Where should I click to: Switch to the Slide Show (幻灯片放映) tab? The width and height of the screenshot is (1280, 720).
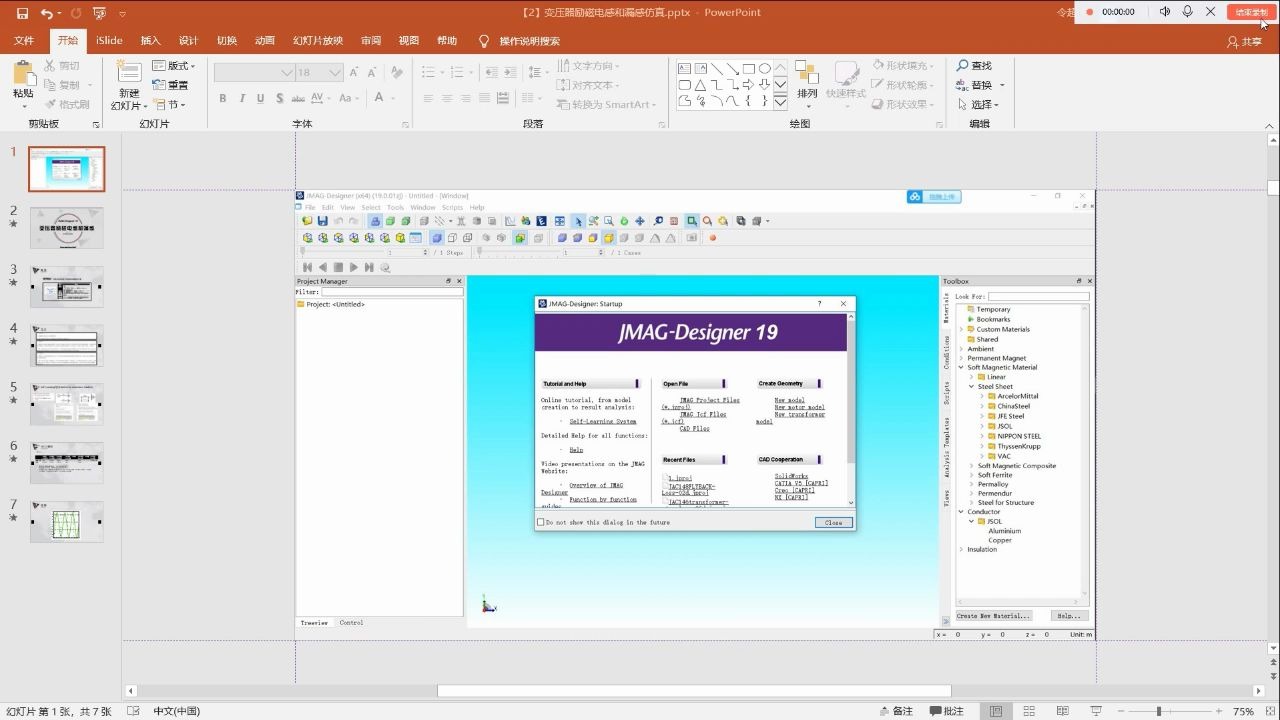(317, 41)
